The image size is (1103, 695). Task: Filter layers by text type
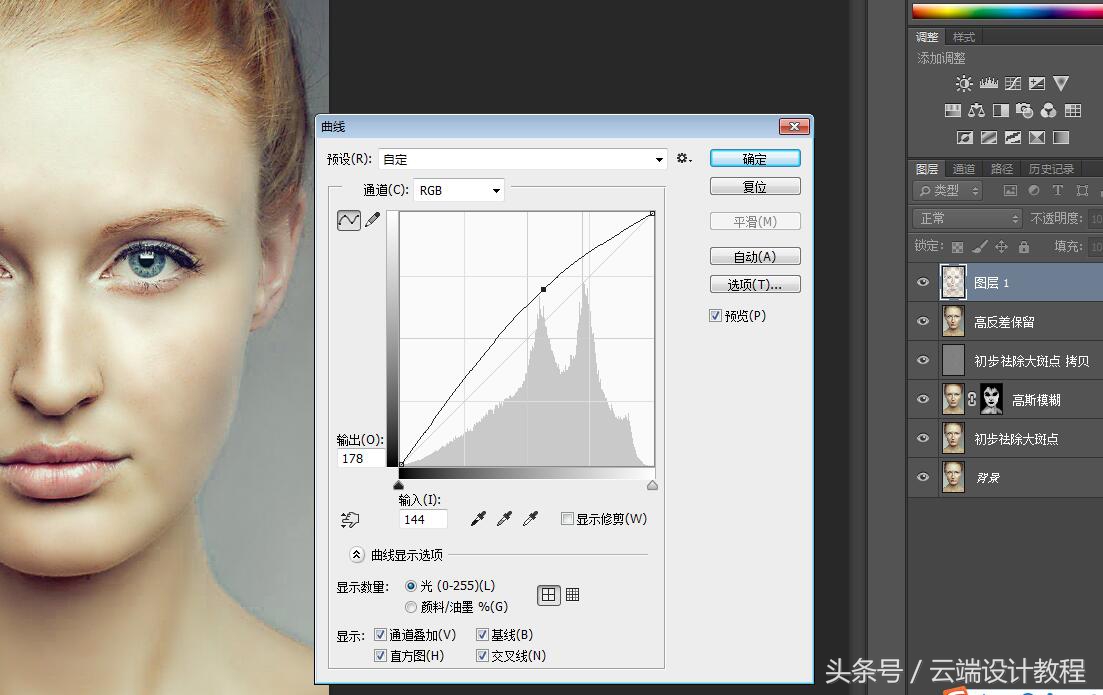tap(1057, 191)
